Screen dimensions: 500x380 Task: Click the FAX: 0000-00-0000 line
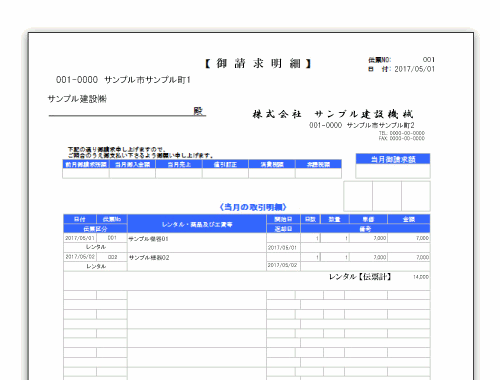click(402, 138)
